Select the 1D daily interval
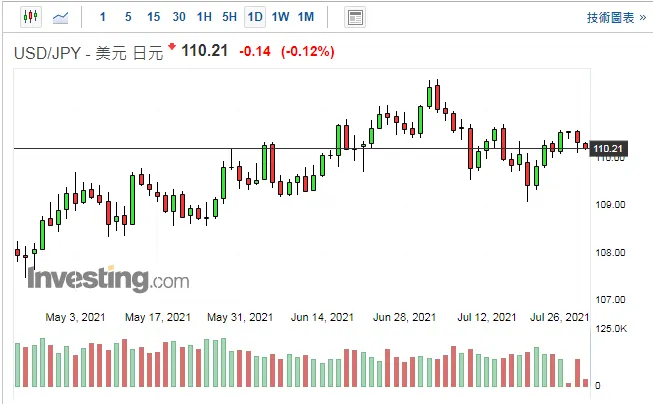Viewport: 653px width, 404px height. pos(255,17)
